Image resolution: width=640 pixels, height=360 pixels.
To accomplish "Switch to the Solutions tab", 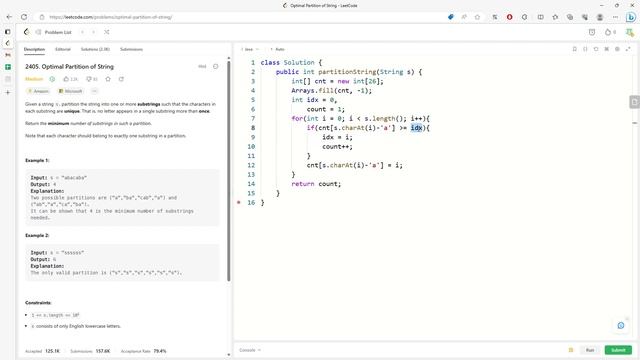I will click(95, 49).
